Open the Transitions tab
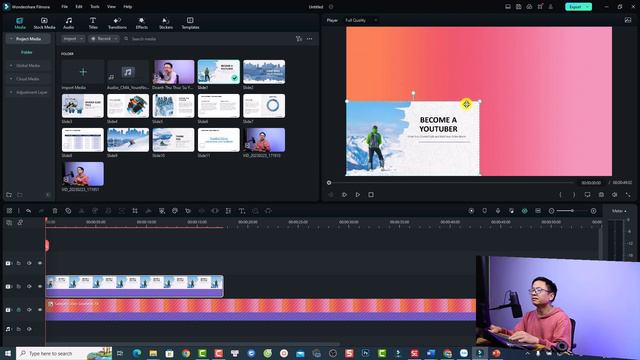Image resolution: width=640 pixels, height=360 pixels. pos(117,23)
